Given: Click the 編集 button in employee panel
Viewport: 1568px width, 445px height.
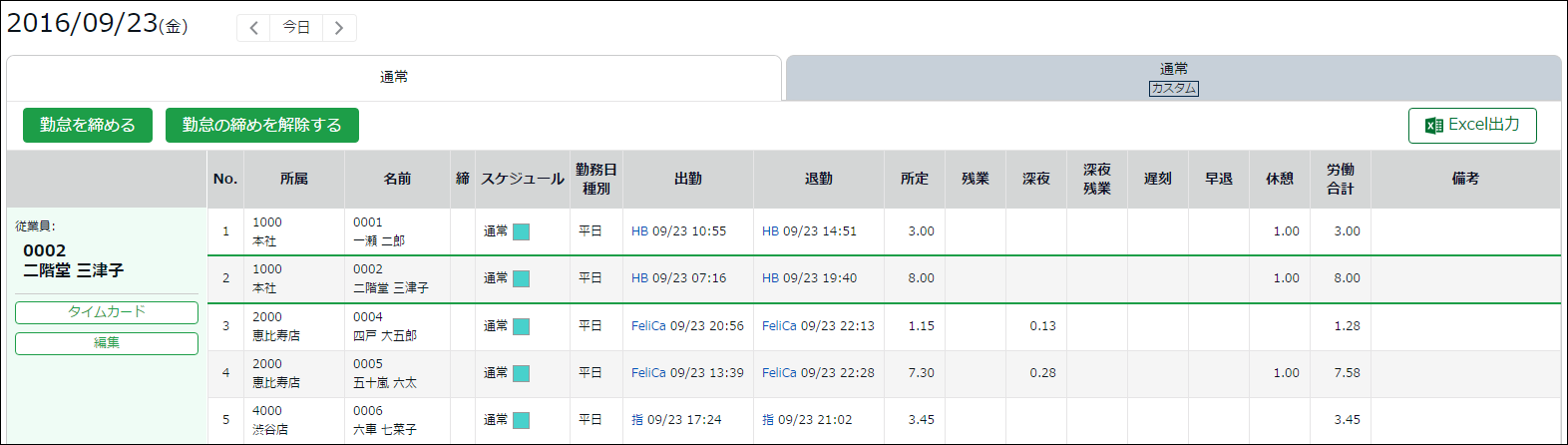Looking at the screenshot, I should (x=107, y=343).
